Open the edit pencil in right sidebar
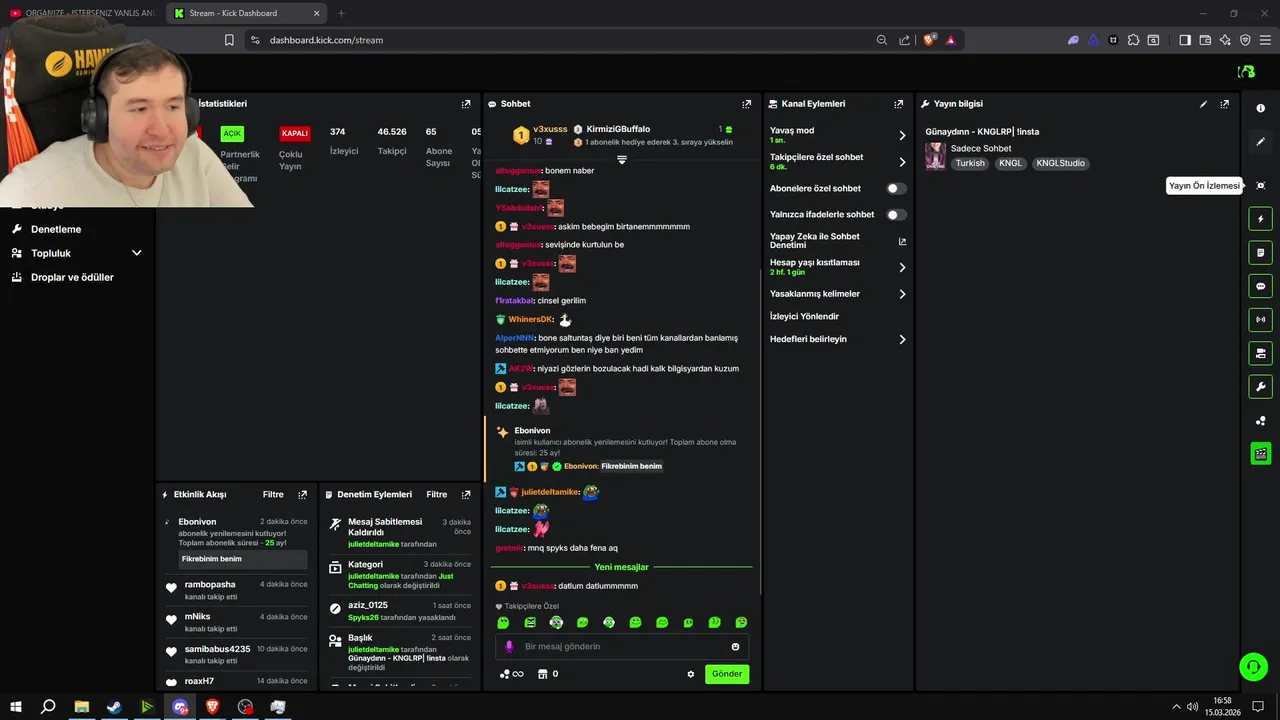The image size is (1280, 720). pyautogui.click(x=1260, y=142)
